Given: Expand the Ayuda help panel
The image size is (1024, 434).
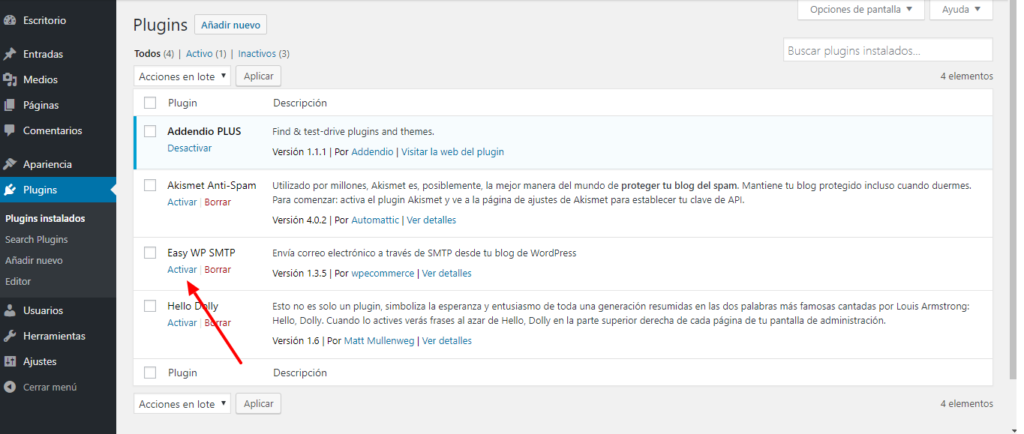Looking at the screenshot, I should [961, 10].
